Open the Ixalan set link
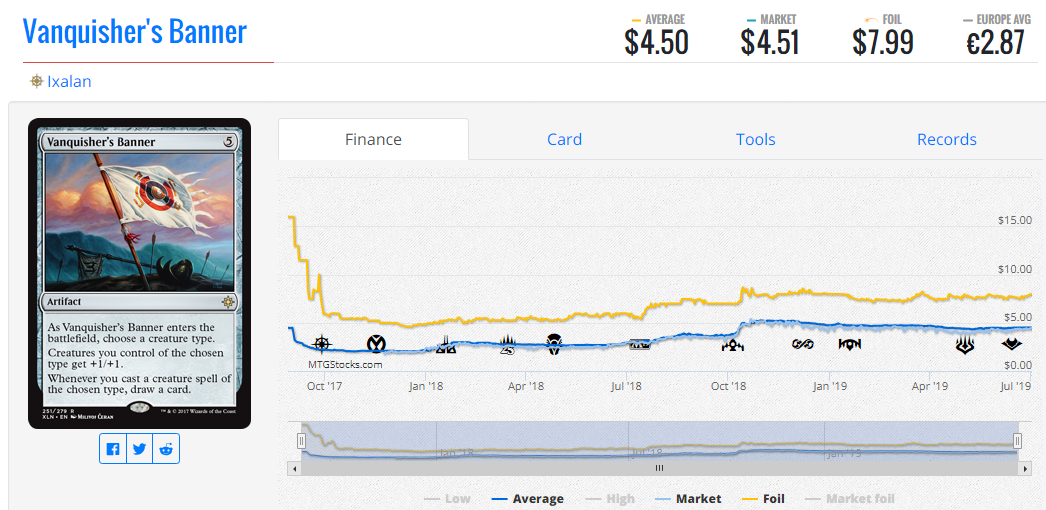Viewport: 1046px width, 510px height. pos(69,81)
